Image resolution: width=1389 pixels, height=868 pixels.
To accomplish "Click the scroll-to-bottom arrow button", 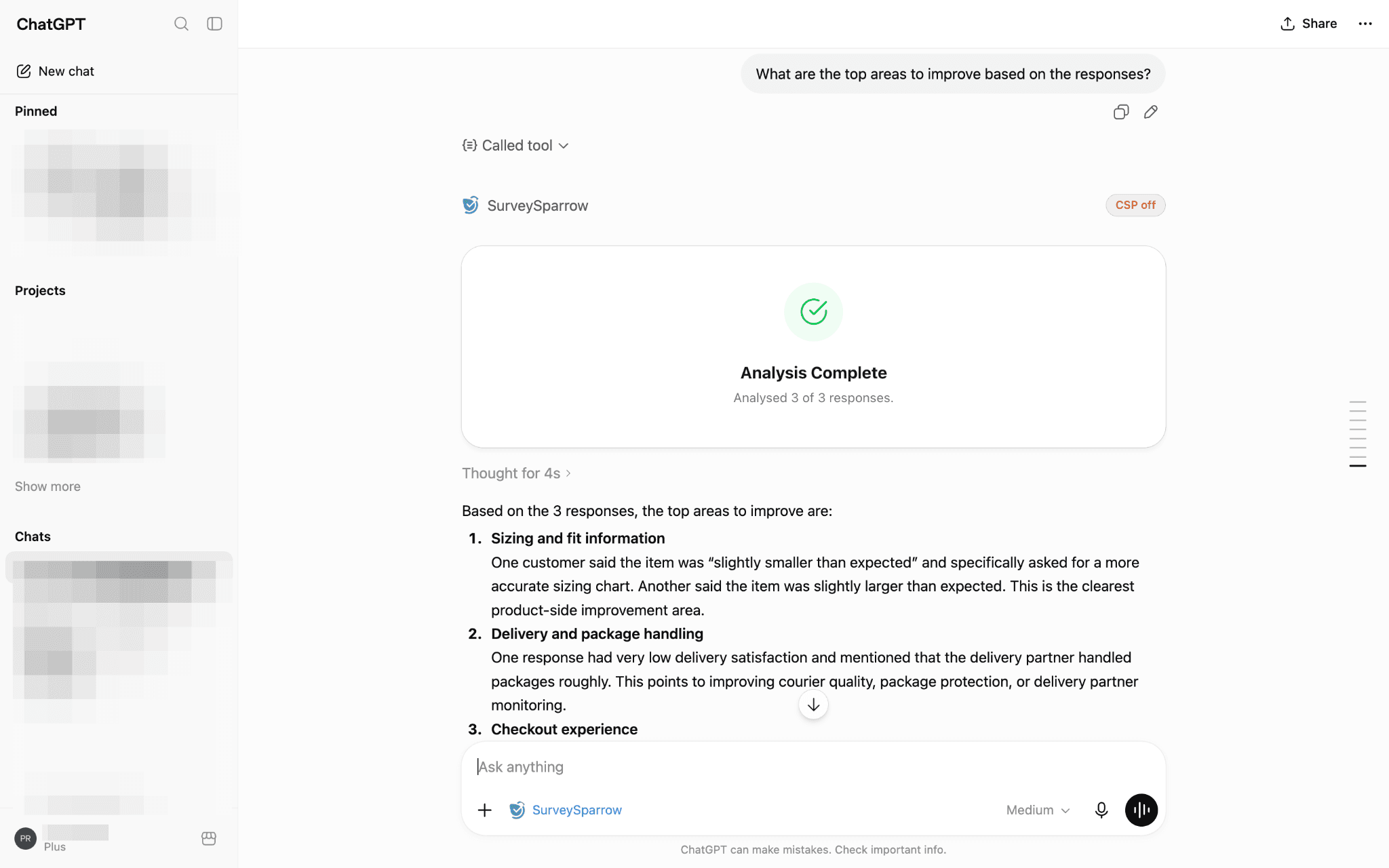I will [813, 705].
